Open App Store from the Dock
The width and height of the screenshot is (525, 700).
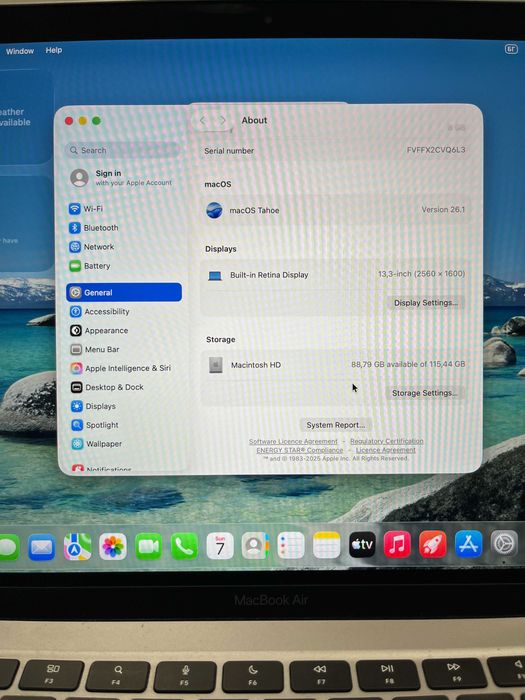[468, 544]
